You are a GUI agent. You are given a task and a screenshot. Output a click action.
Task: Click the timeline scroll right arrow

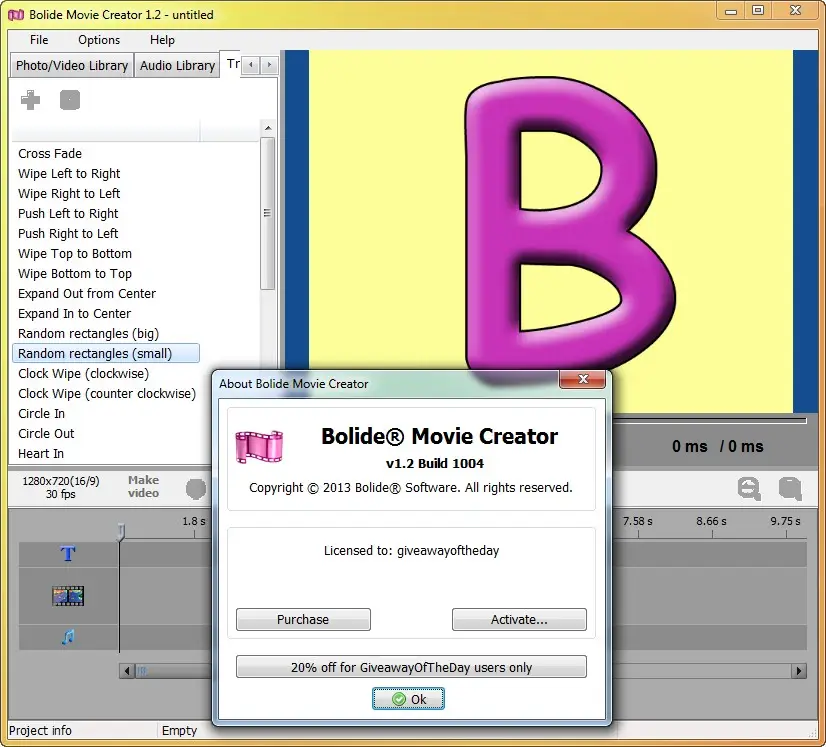(799, 671)
